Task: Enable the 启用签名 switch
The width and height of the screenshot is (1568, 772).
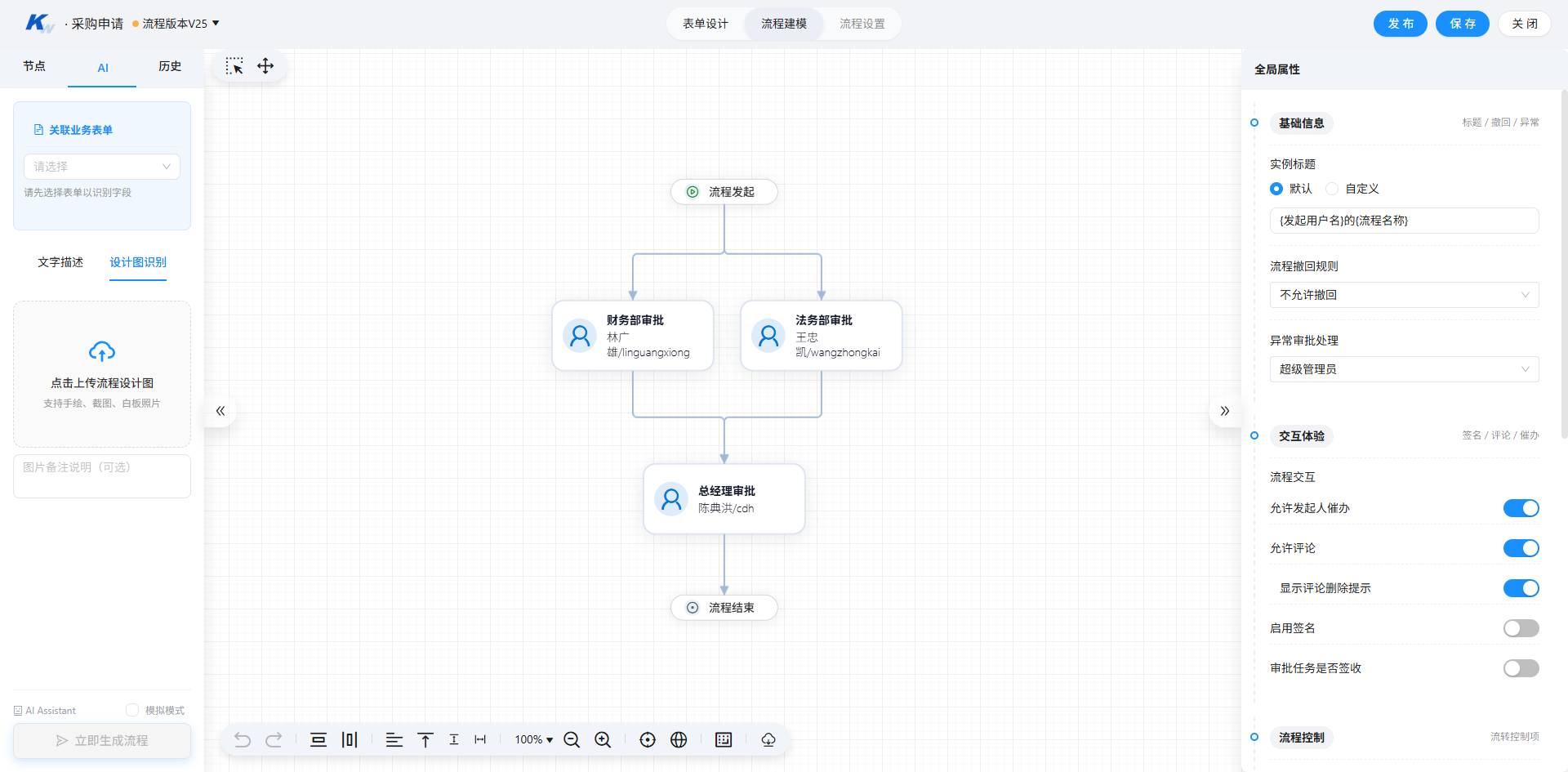Action: [x=1521, y=628]
